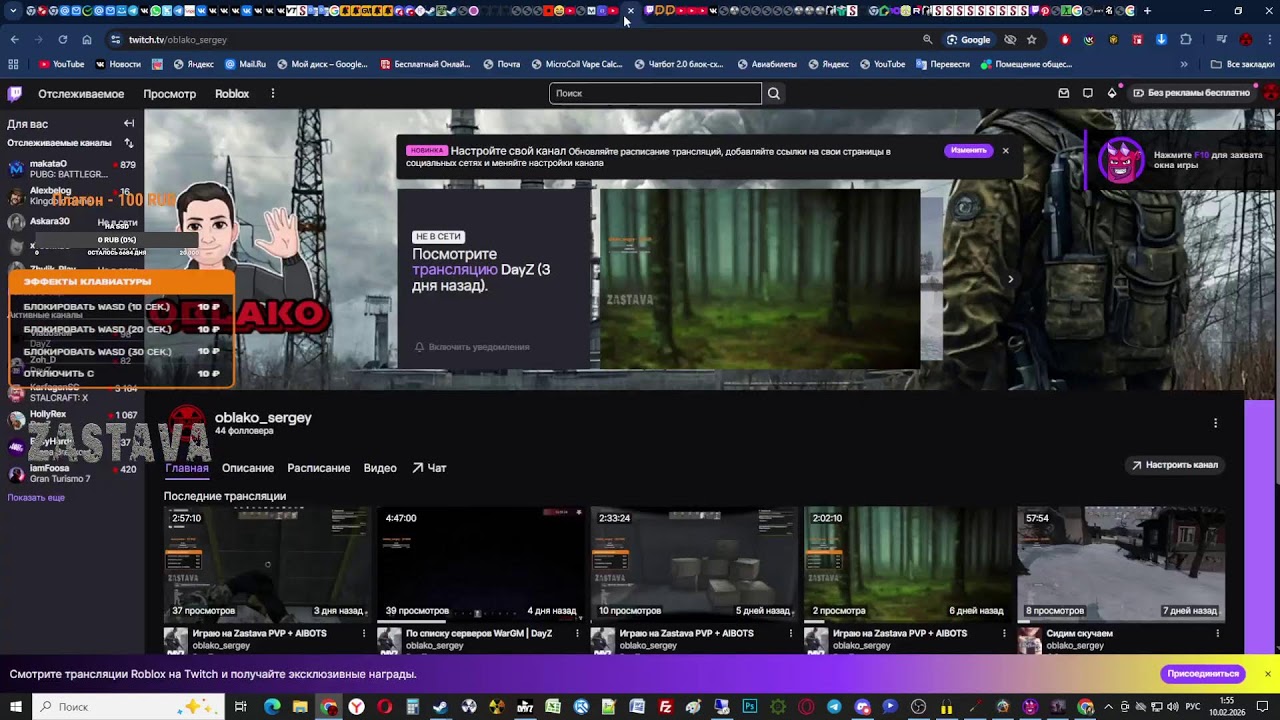This screenshot has width=1280, height=720.
Task: Show hidden system tray icons
Action: [1108, 707]
